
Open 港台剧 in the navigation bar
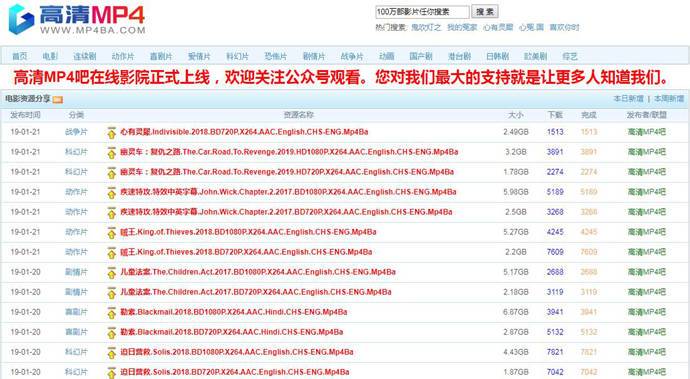(x=459, y=56)
